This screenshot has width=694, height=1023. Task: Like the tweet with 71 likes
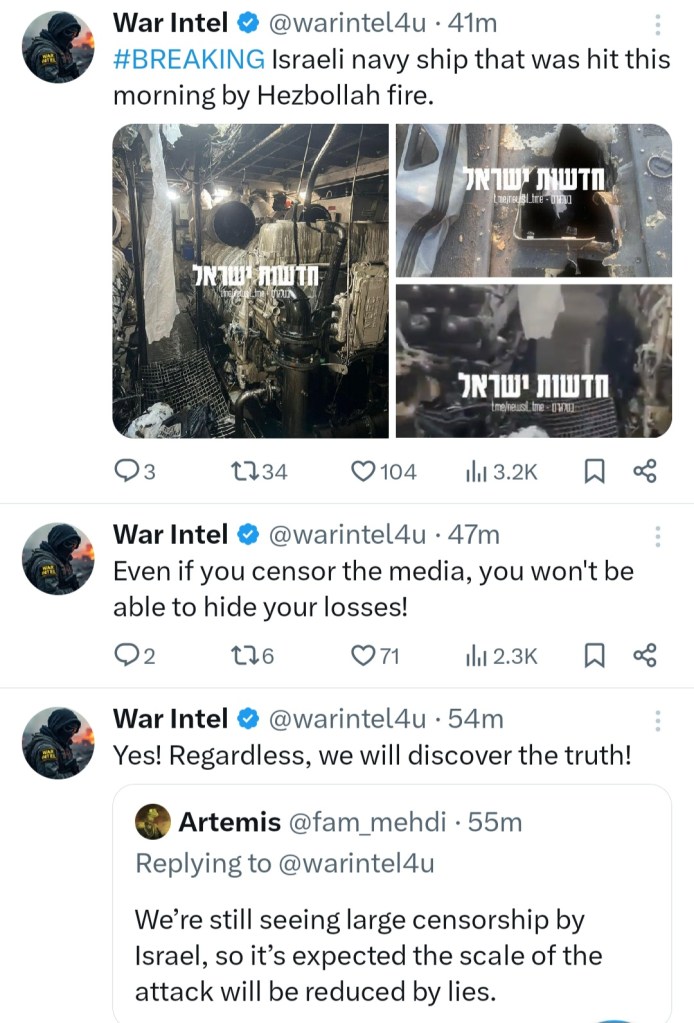[361, 655]
